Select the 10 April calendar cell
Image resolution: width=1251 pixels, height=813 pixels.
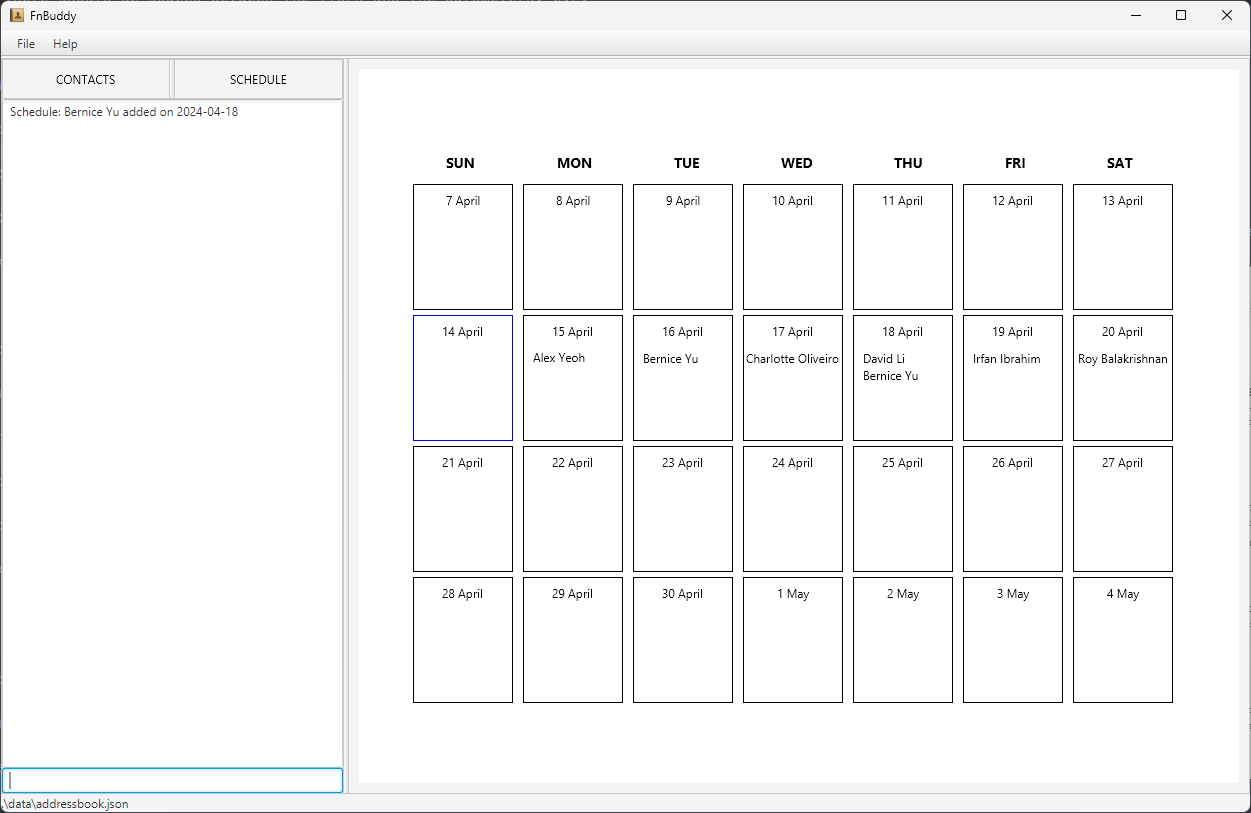(793, 247)
